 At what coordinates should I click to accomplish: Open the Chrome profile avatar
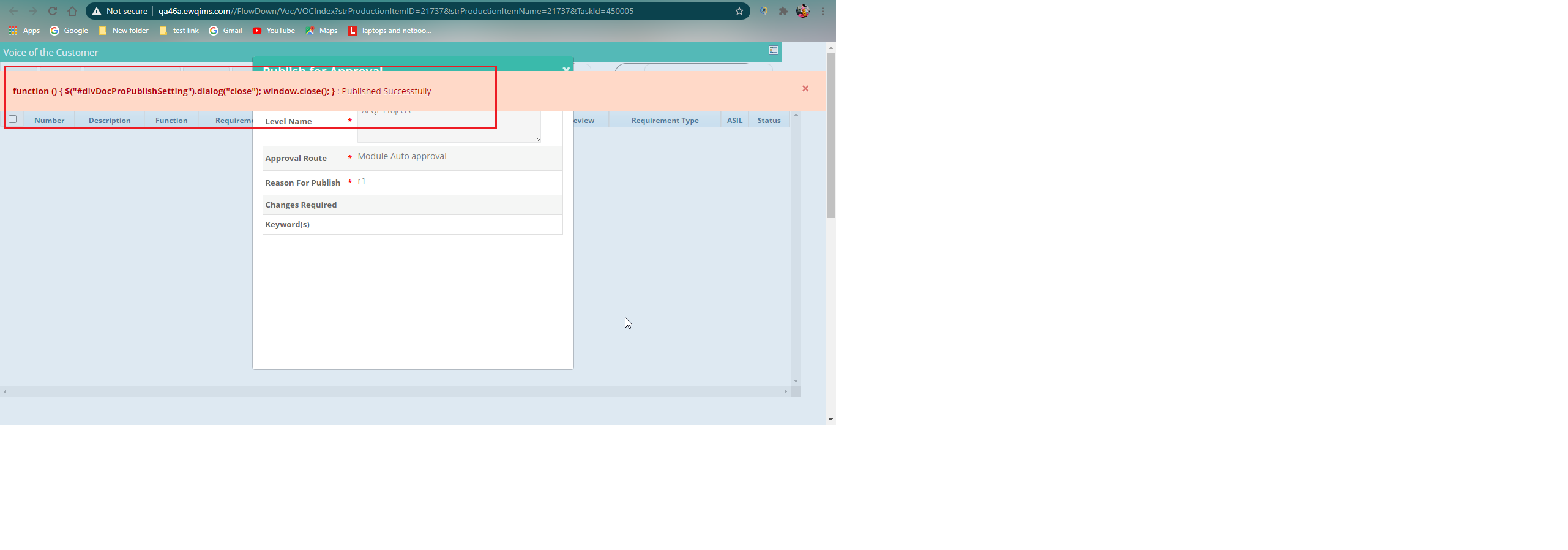click(x=803, y=11)
